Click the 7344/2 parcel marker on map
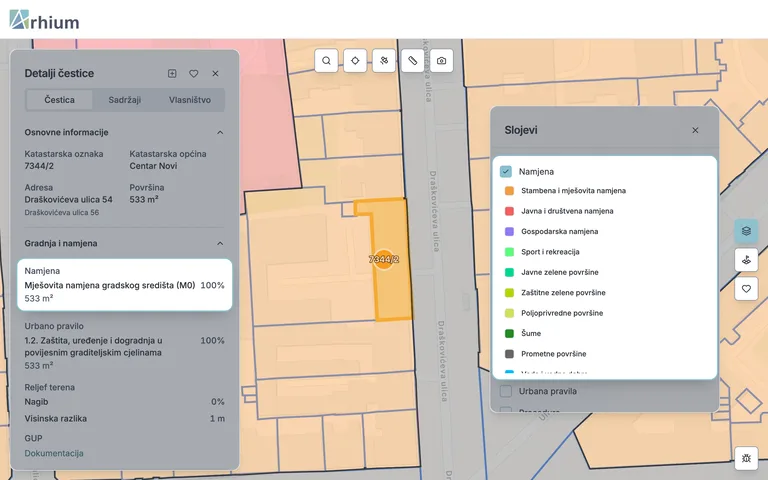The image size is (768, 480). coord(384,260)
